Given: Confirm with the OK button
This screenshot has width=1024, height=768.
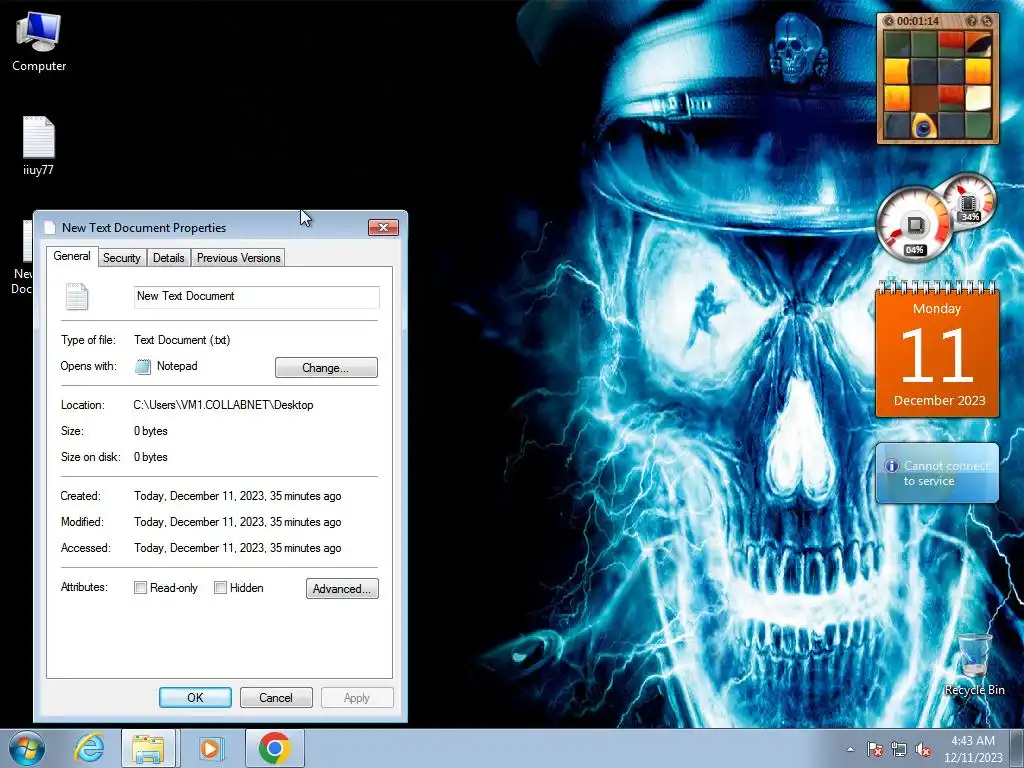Looking at the screenshot, I should [195, 697].
